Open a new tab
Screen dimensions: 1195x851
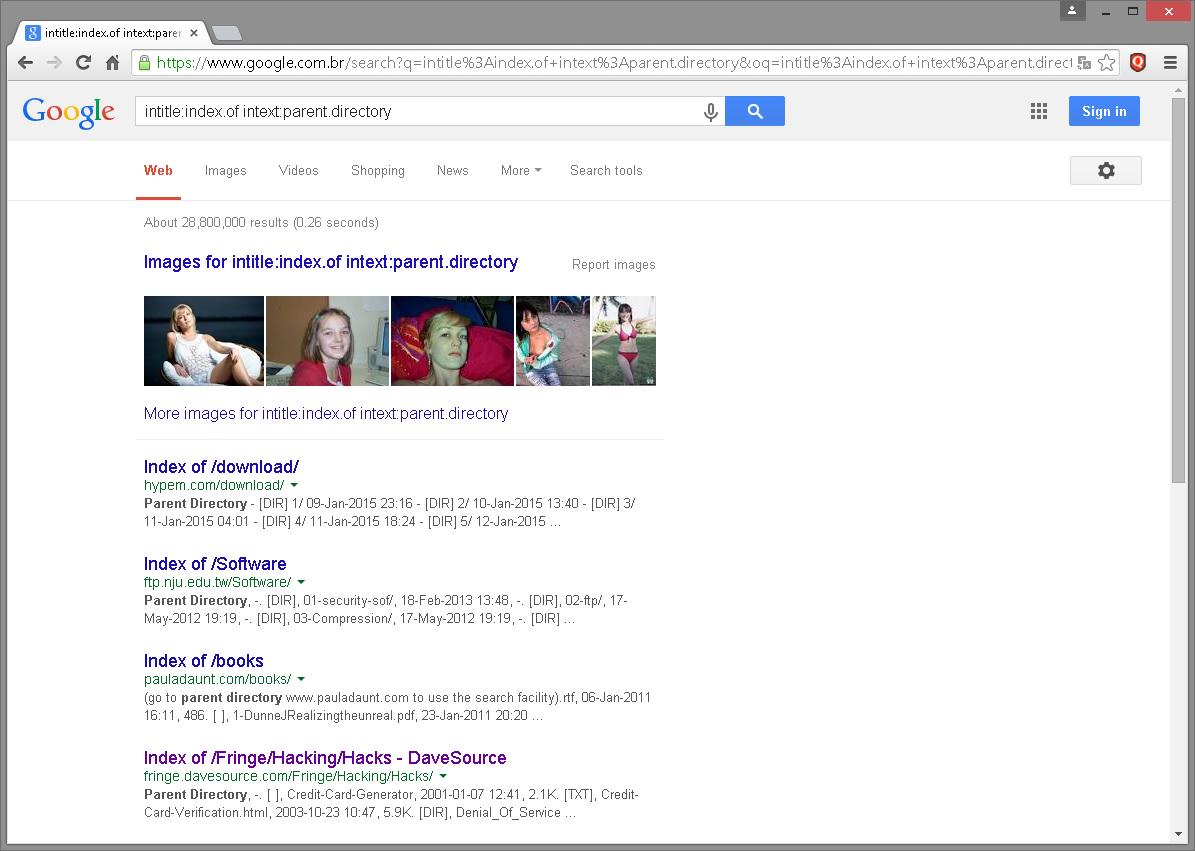tap(226, 33)
